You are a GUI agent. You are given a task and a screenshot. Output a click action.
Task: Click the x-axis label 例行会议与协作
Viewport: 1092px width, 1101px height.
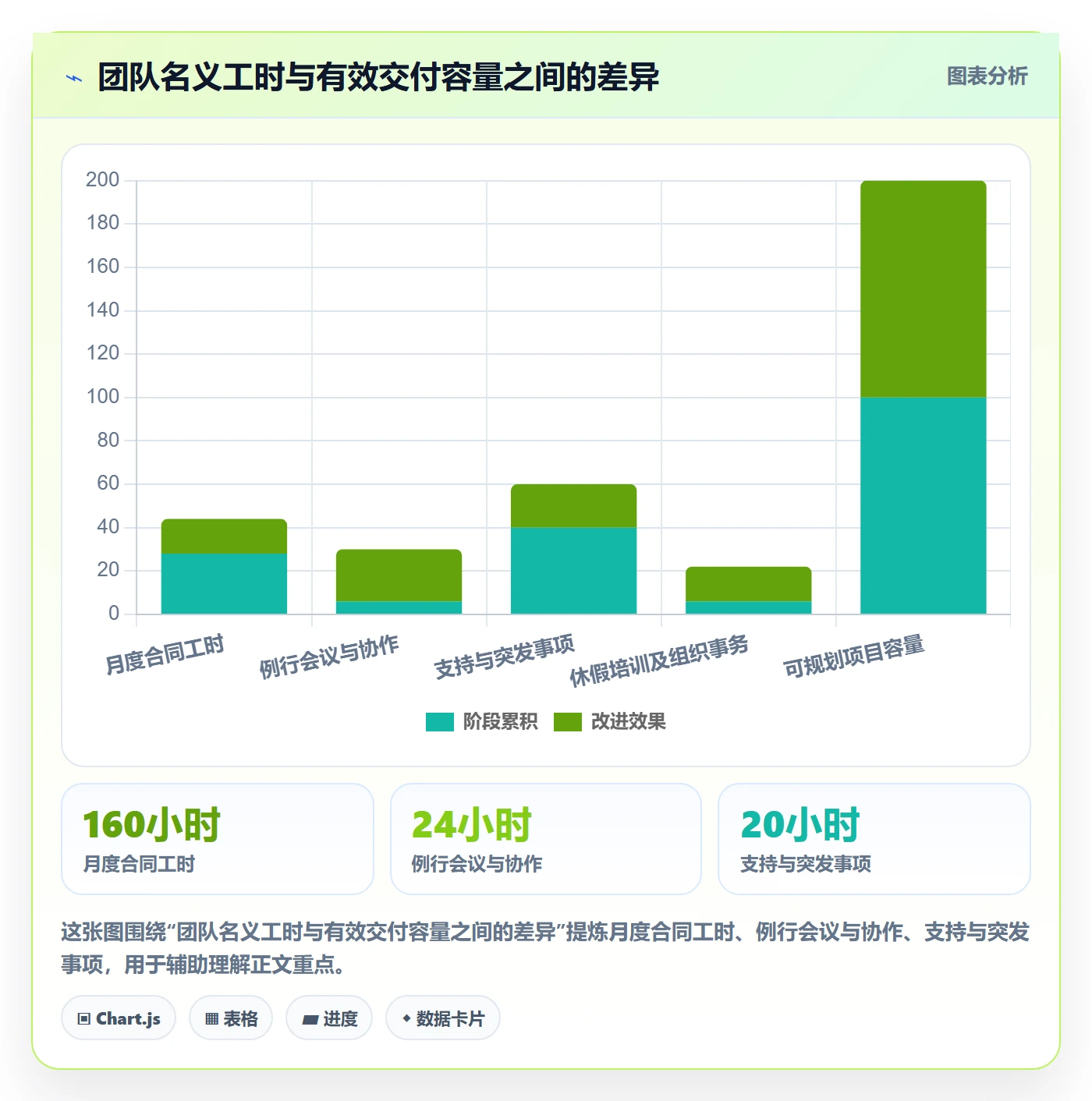pos(329,657)
